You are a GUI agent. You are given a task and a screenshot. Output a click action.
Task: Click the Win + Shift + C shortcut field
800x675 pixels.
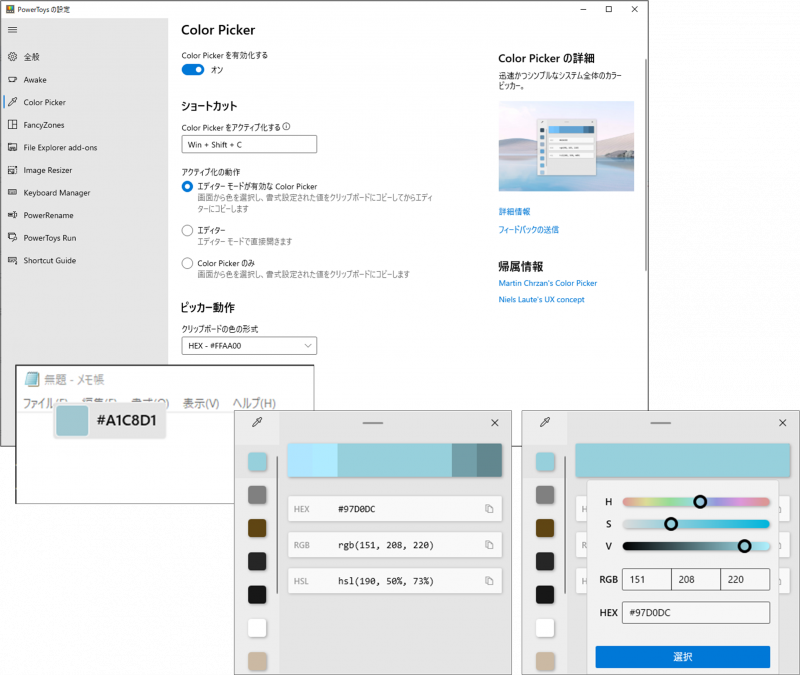tap(249, 144)
